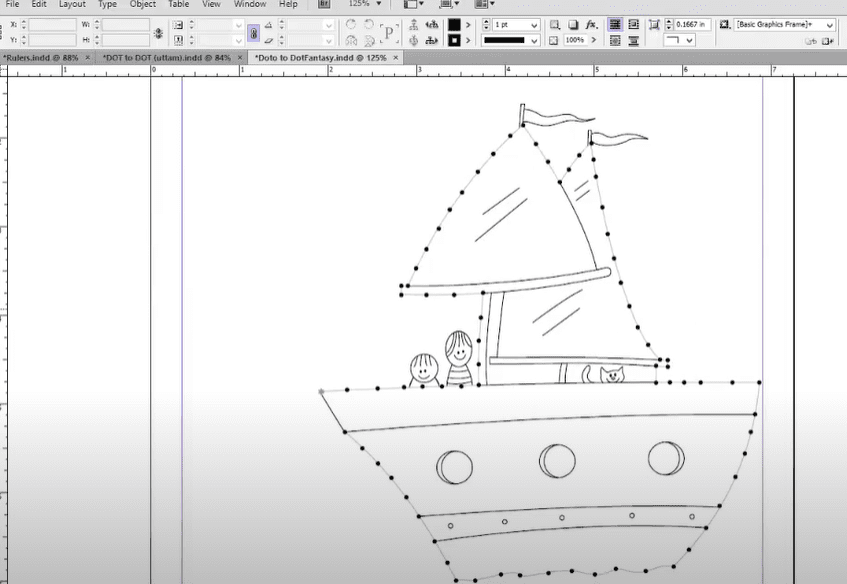
Task: Toggle constrain proportions for scaling link
Action: pyautogui.click(x=254, y=33)
